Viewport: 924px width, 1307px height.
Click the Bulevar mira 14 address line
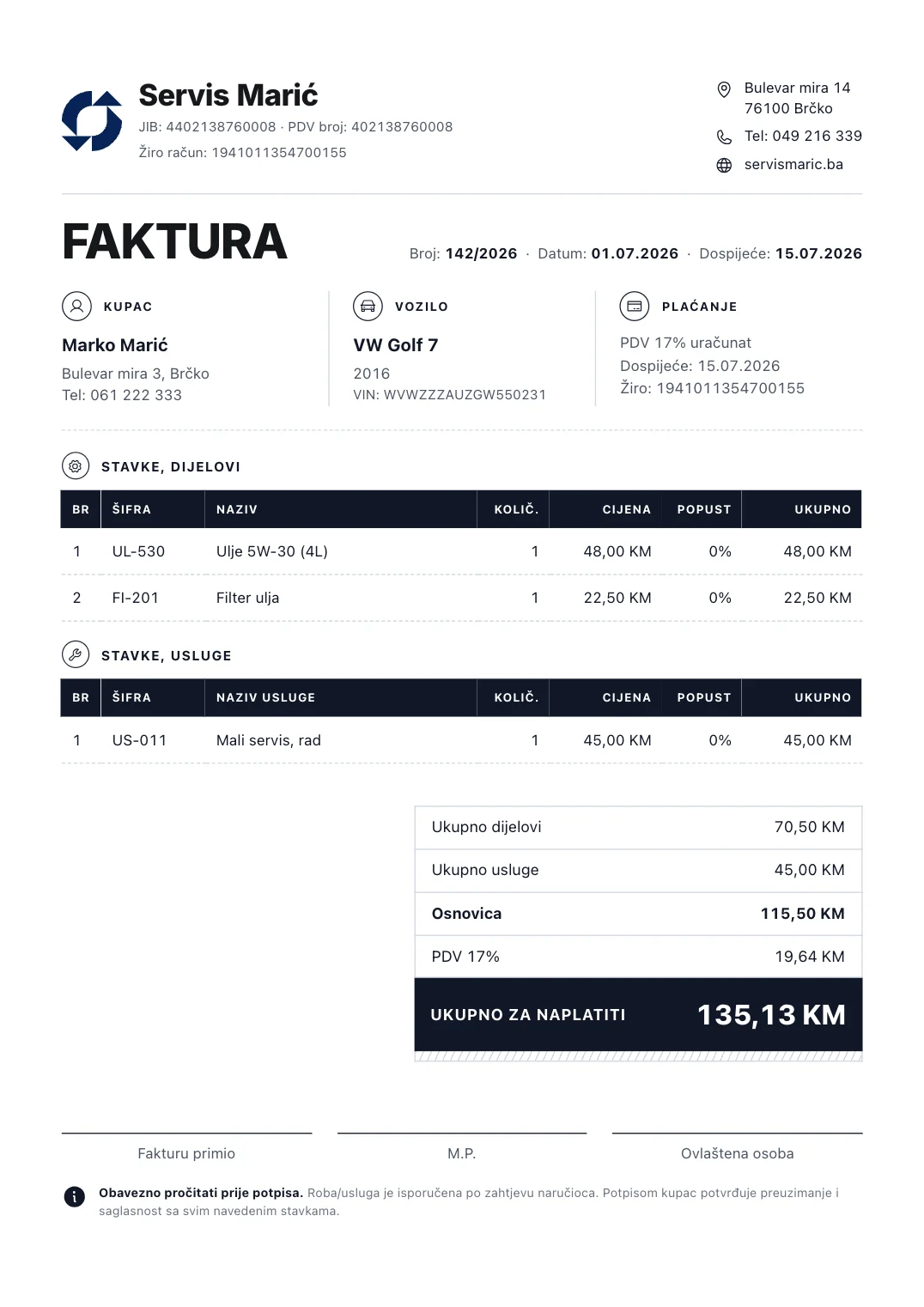797,88
